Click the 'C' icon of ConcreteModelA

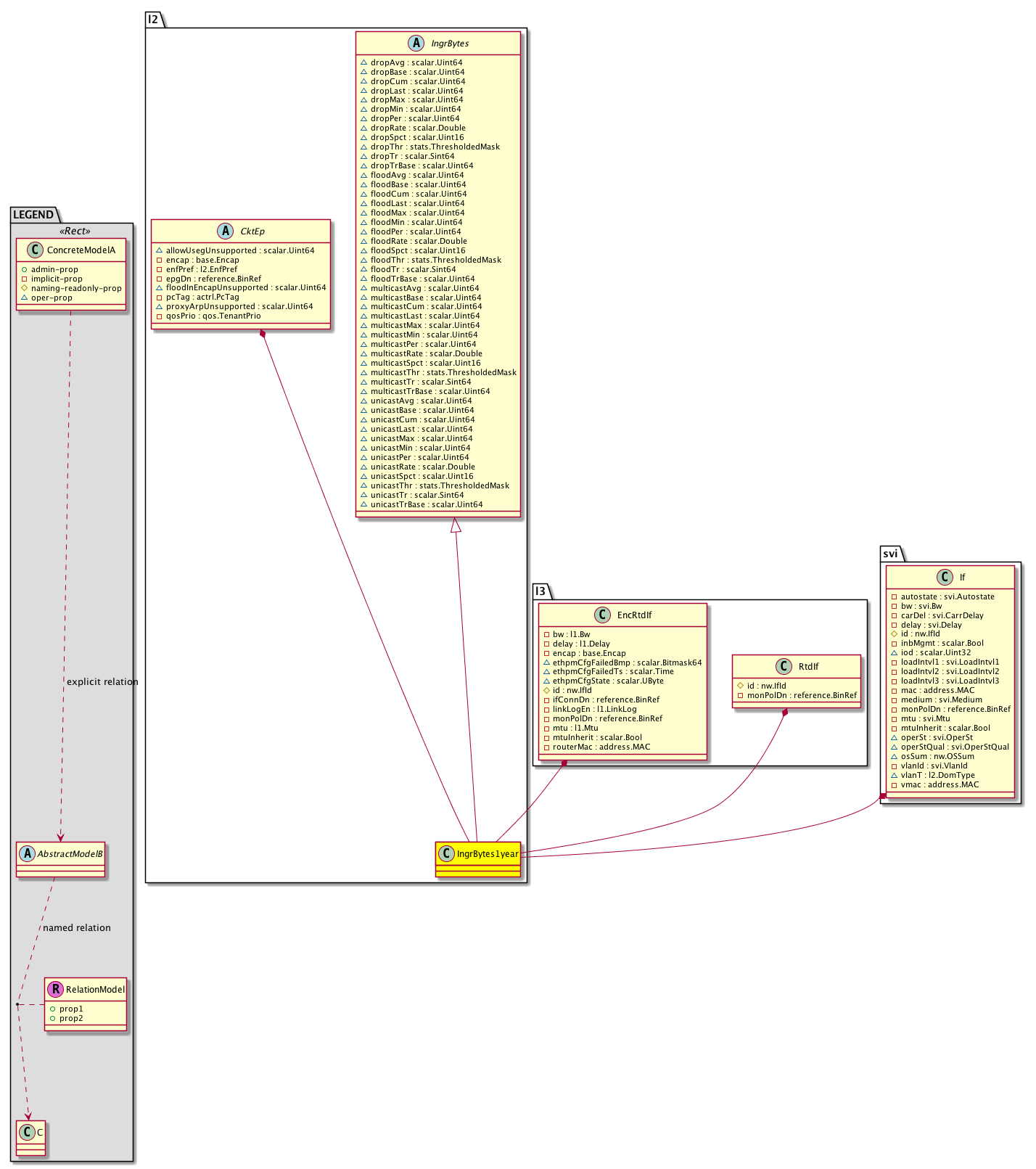tap(34, 250)
